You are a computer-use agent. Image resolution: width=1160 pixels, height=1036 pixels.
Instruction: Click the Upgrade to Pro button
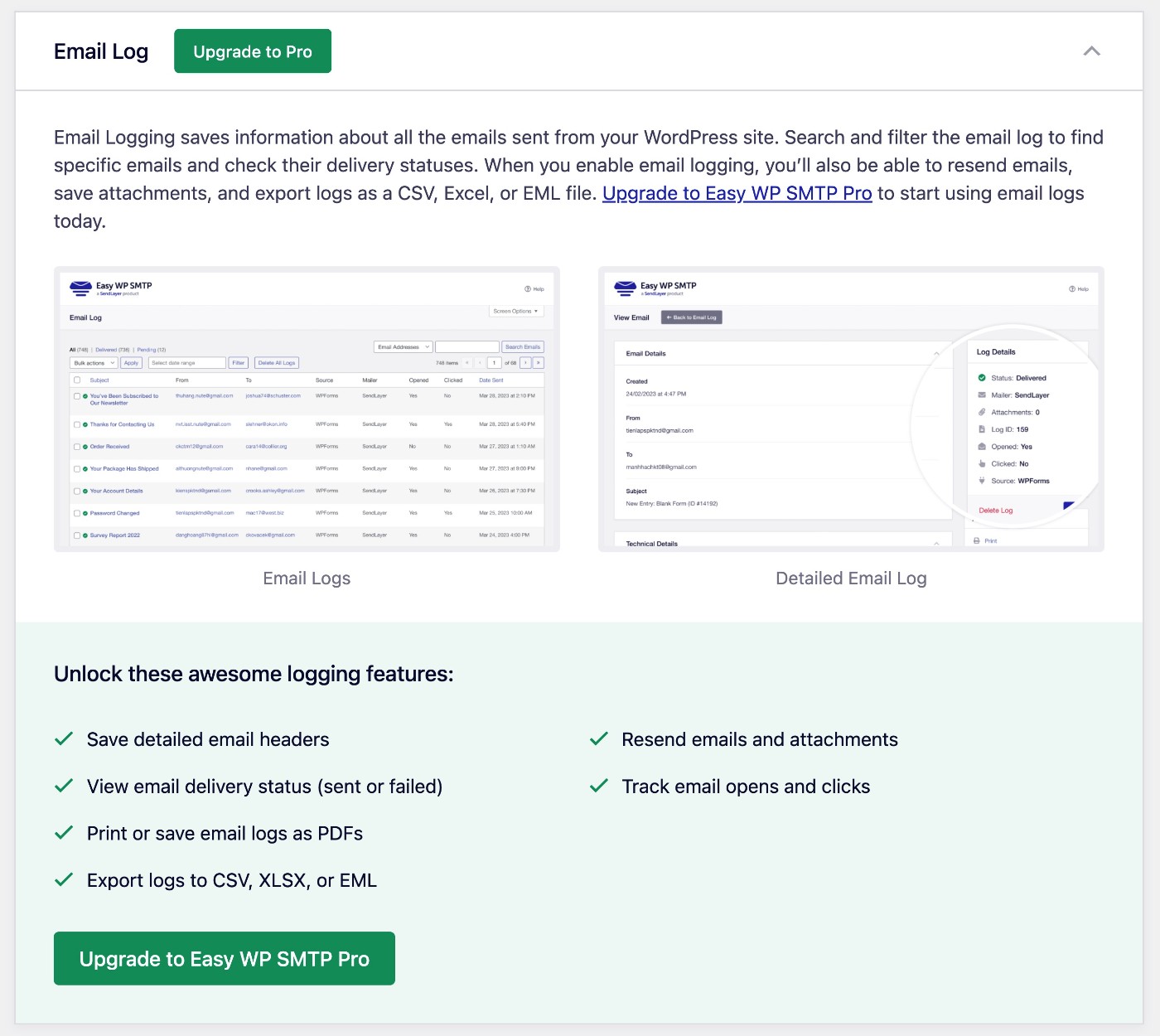pos(253,51)
